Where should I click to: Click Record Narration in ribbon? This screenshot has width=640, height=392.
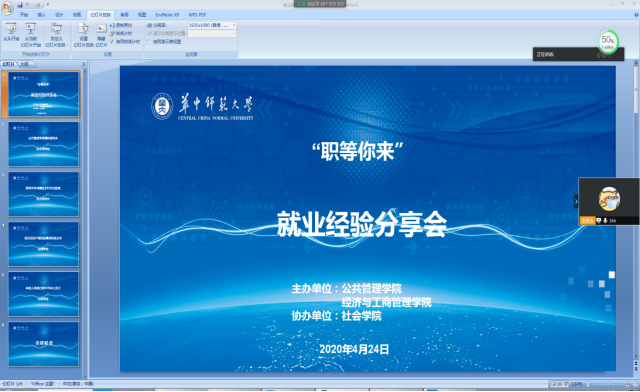coord(121,25)
